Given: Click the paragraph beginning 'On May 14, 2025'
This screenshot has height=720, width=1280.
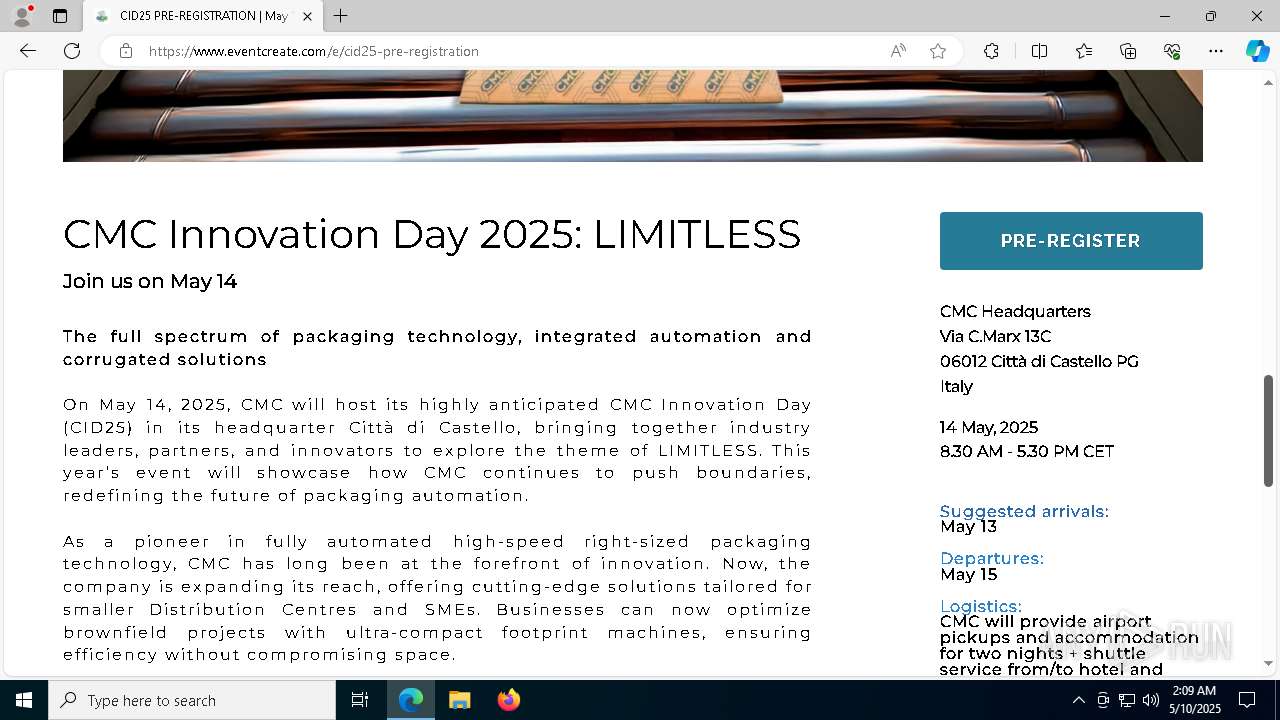Looking at the screenshot, I should [437, 450].
